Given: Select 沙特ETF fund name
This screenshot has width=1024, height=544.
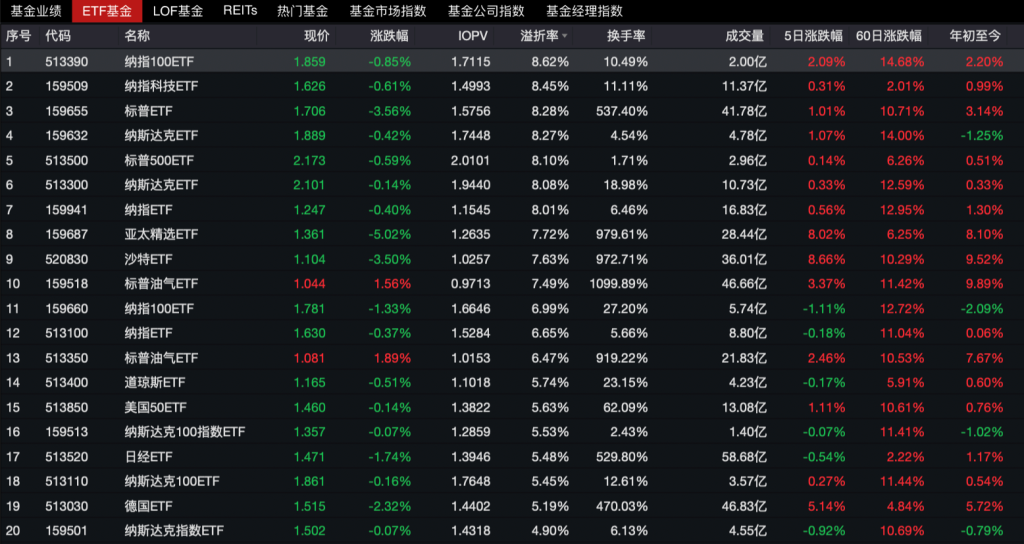Looking at the screenshot, I should [x=149, y=259].
